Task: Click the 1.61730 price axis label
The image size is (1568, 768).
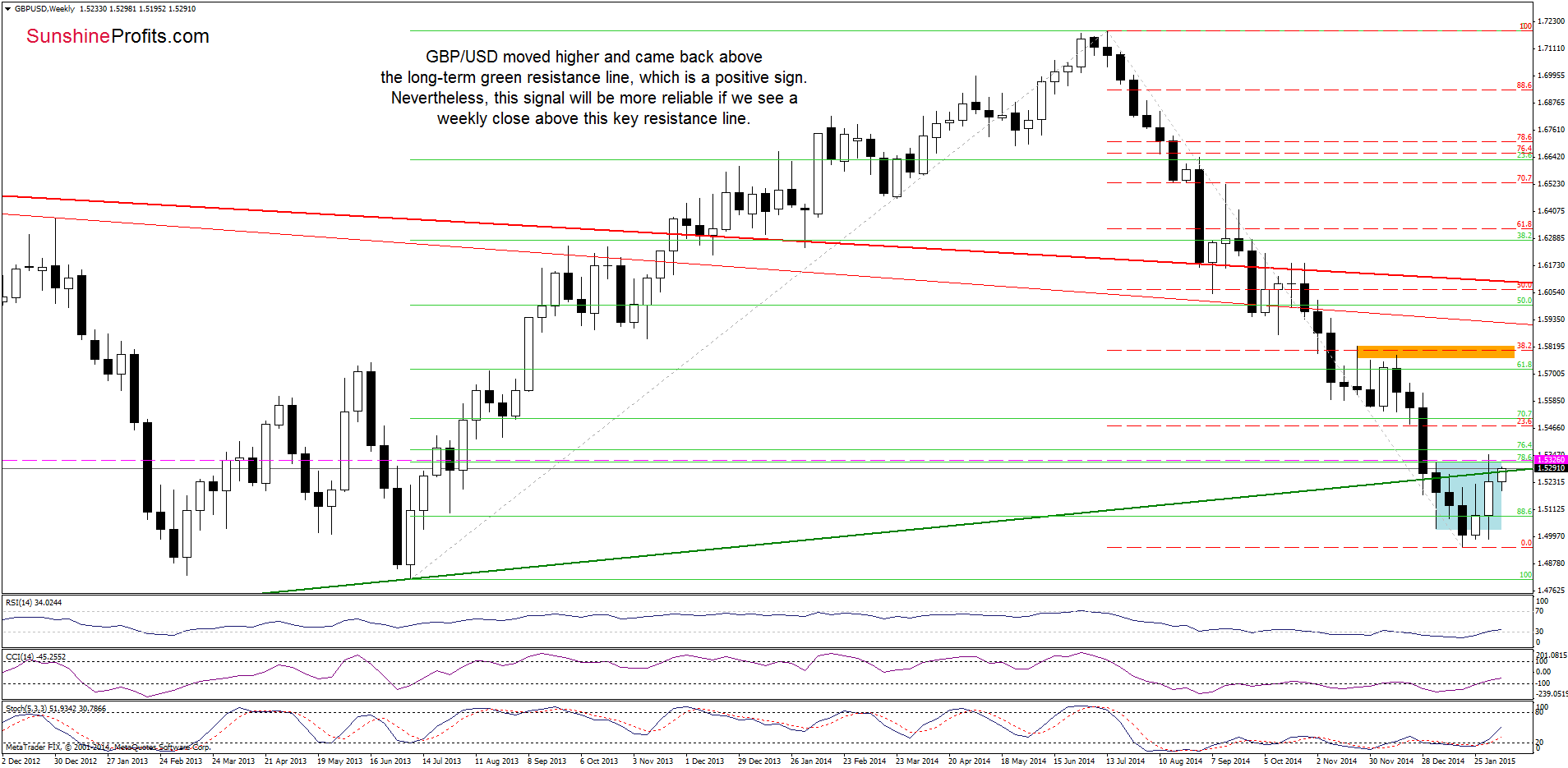Action: [1552, 265]
